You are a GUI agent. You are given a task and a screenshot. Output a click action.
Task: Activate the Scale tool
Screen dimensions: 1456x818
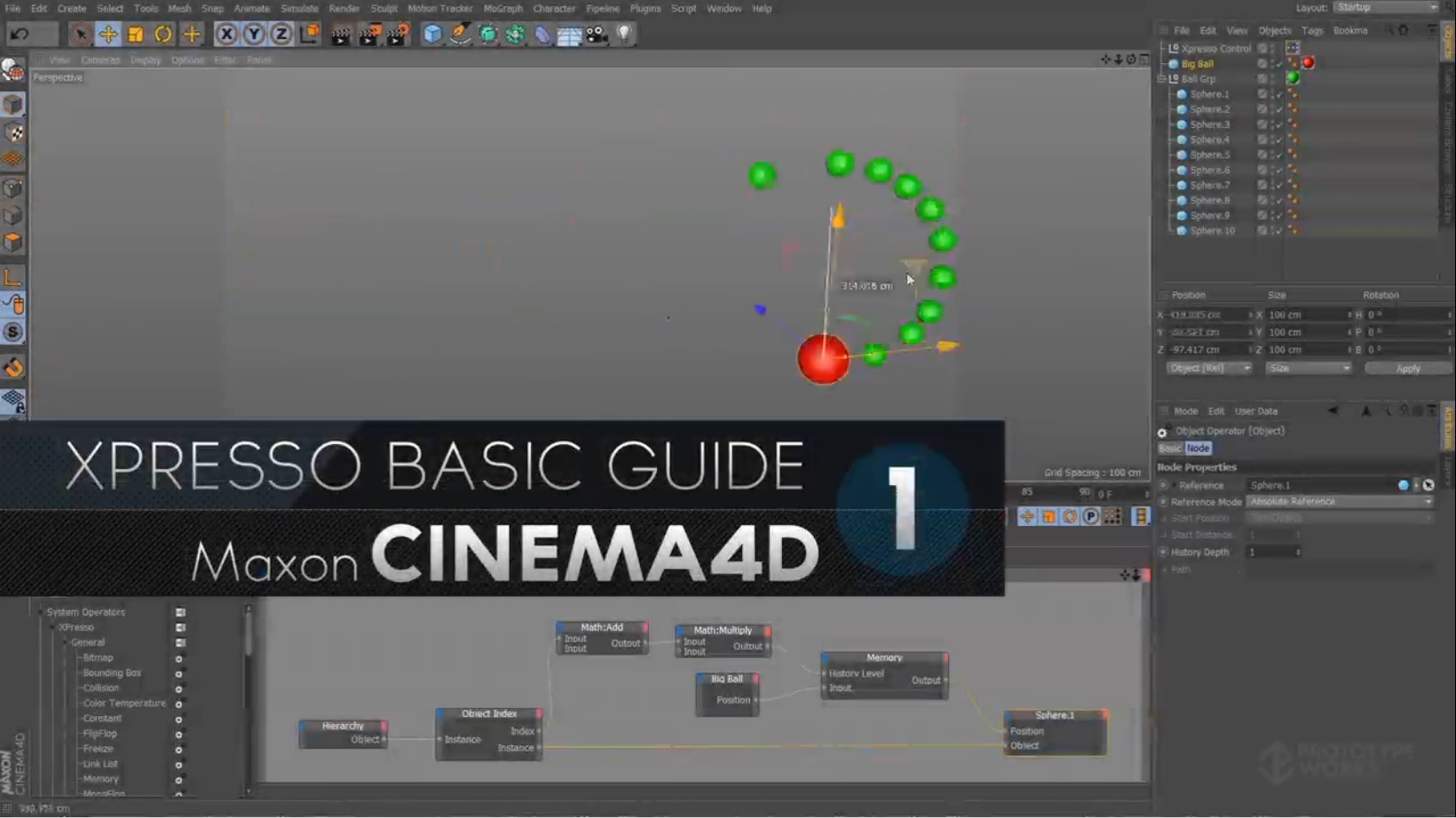coord(135,34)
